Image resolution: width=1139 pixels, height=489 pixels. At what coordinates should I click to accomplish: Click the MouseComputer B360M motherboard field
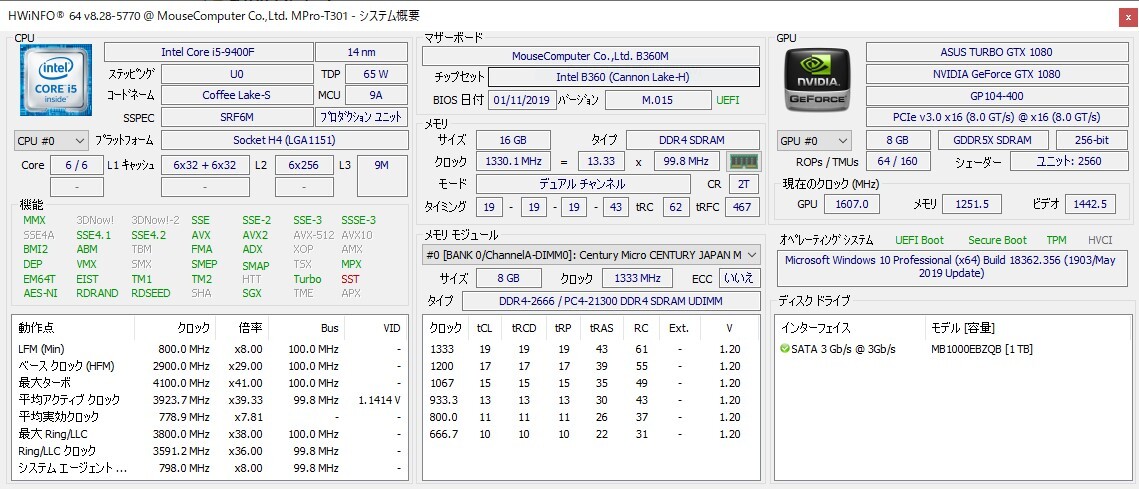click(591, 56)
